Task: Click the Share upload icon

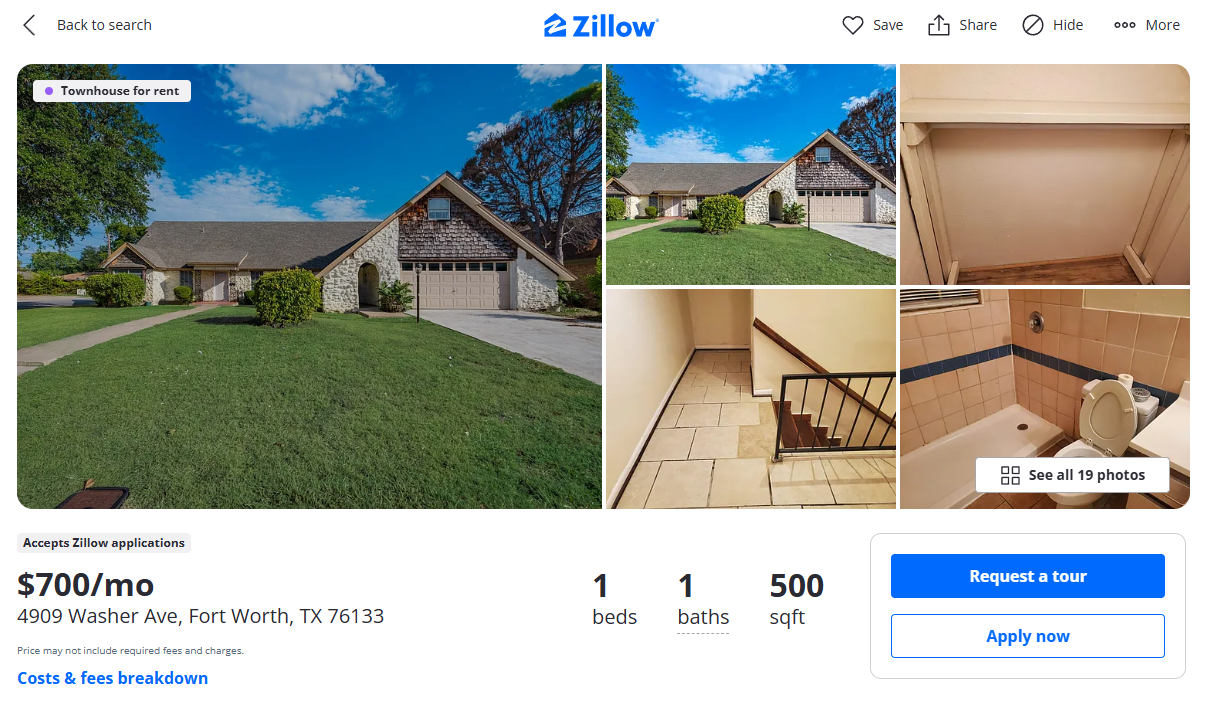Action: pos(939,25)
